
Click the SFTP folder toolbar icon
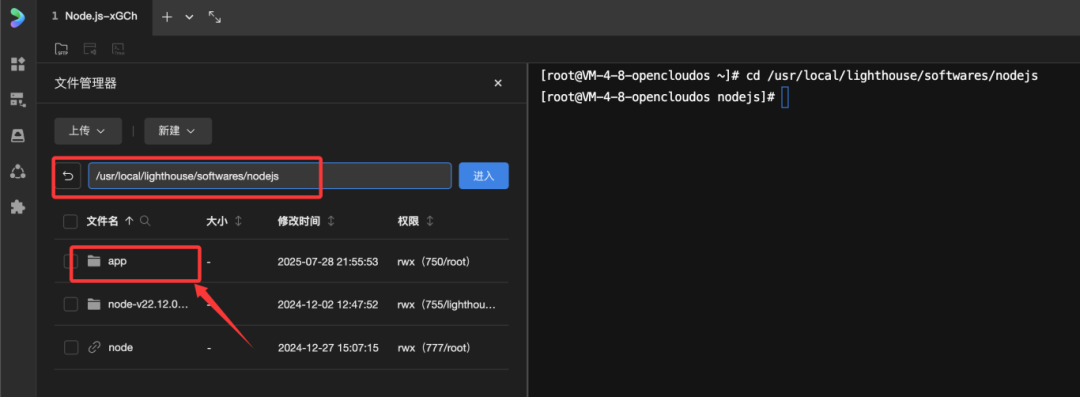pos(61,49)
